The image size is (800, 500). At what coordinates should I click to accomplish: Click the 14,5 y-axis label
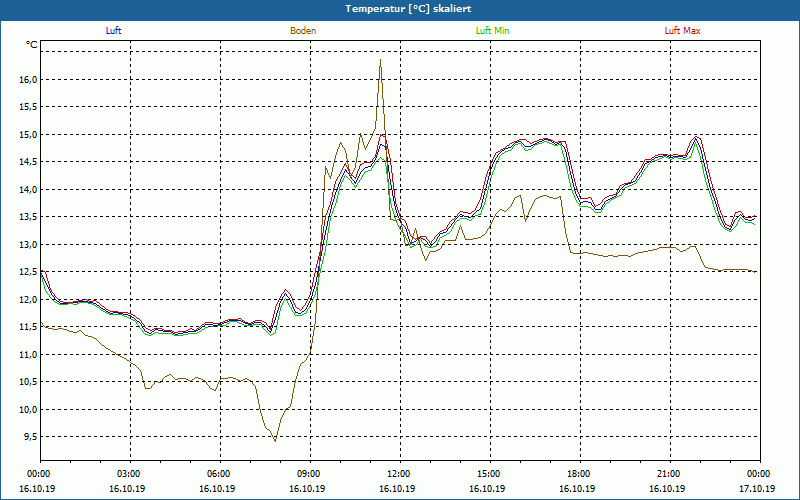(x=29, y=162)
